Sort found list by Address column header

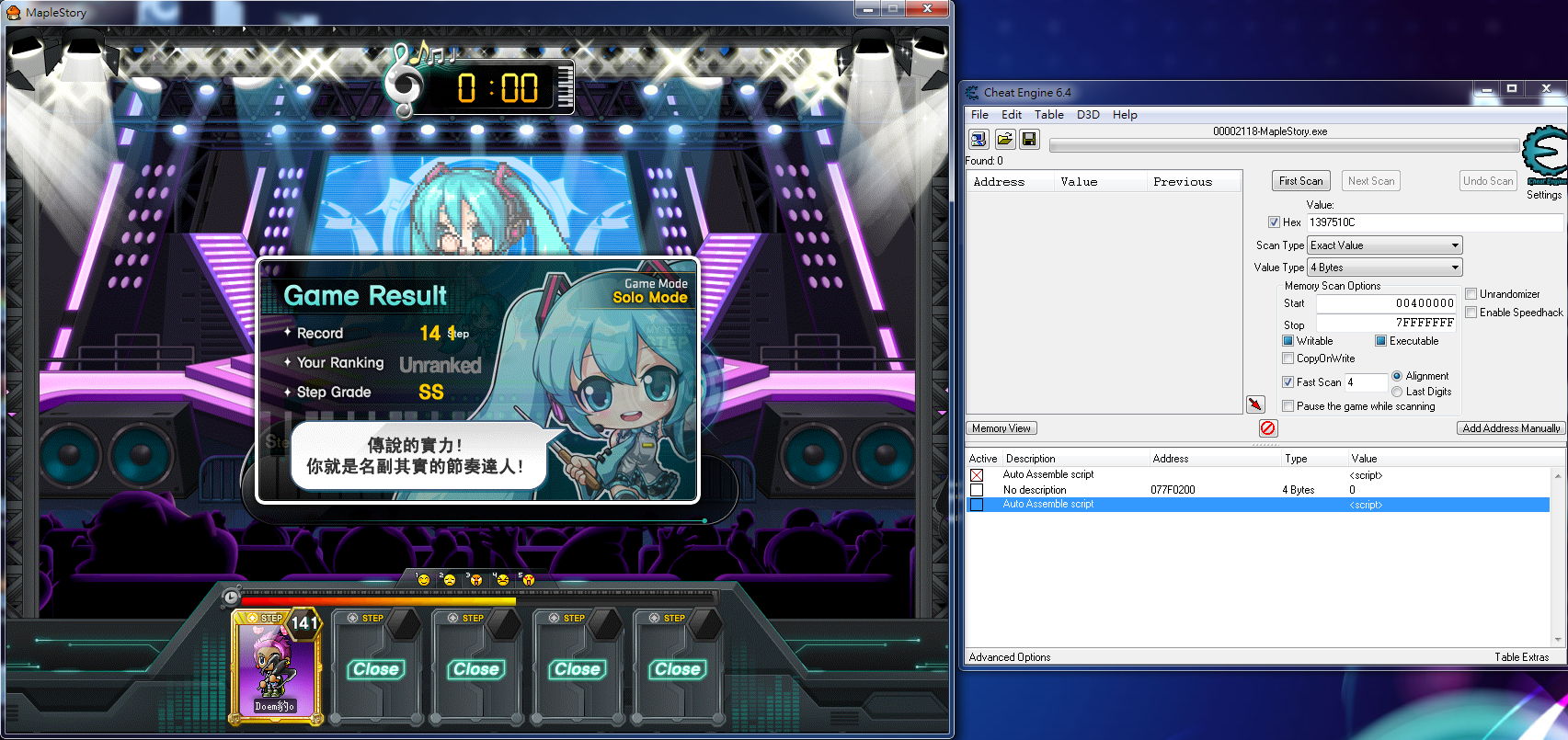[x=1010, y=182]
